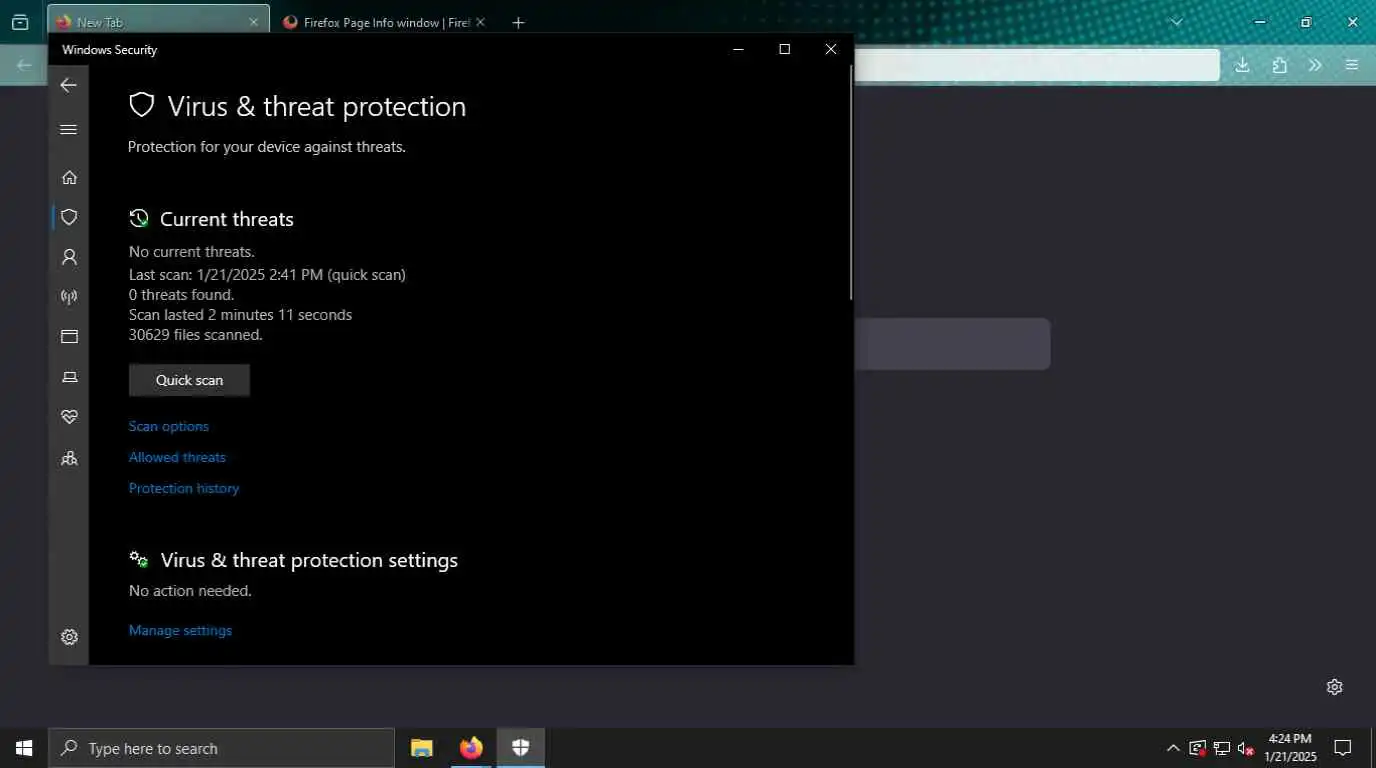Open Account protection person icon

[69, 257]
